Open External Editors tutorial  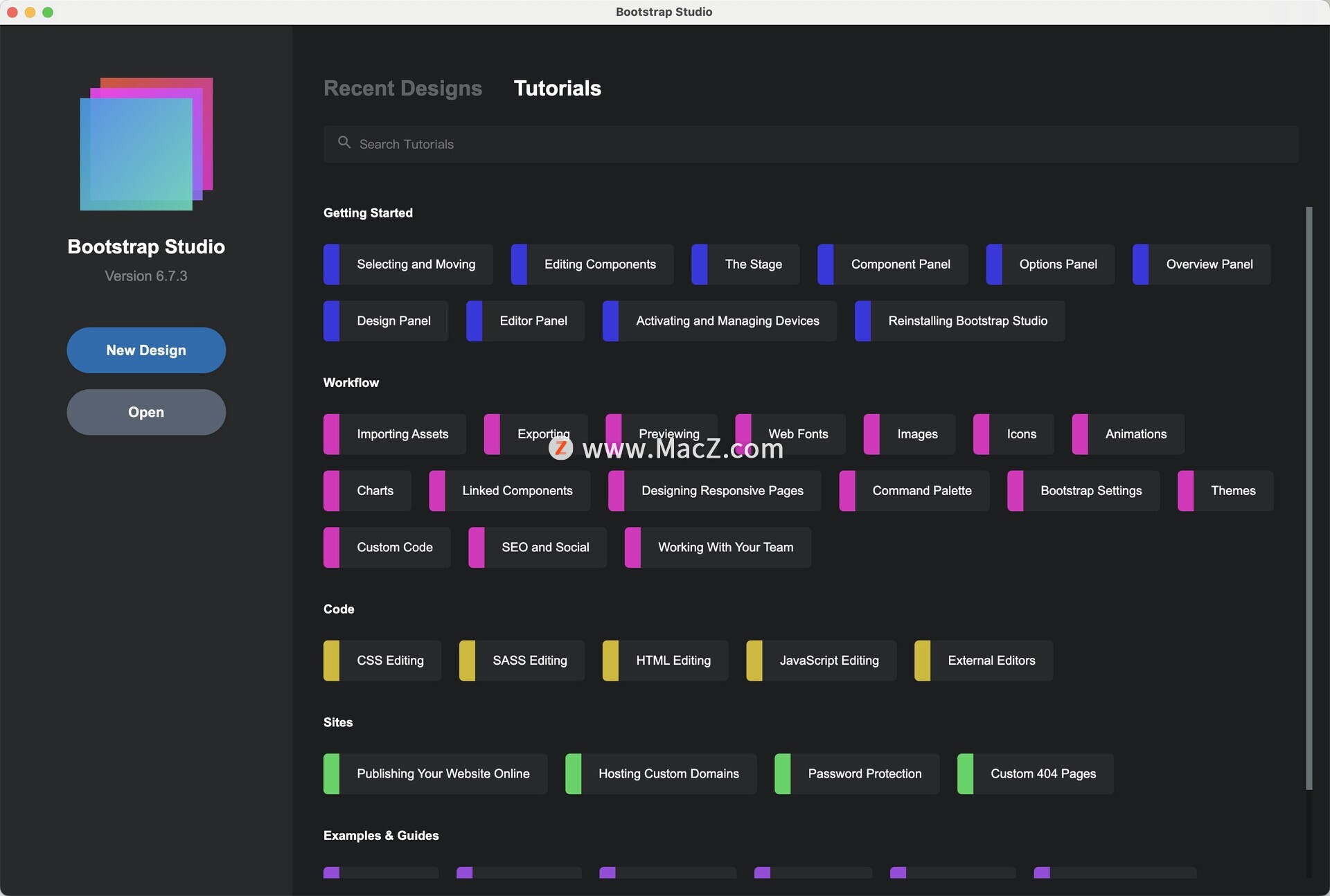984,661
